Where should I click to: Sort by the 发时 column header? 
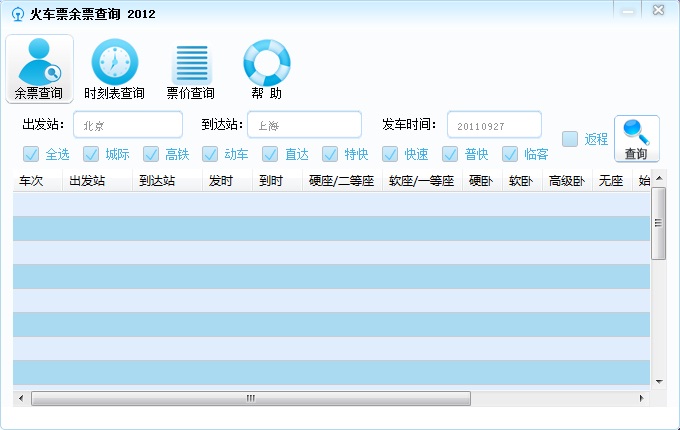[228, 181]
